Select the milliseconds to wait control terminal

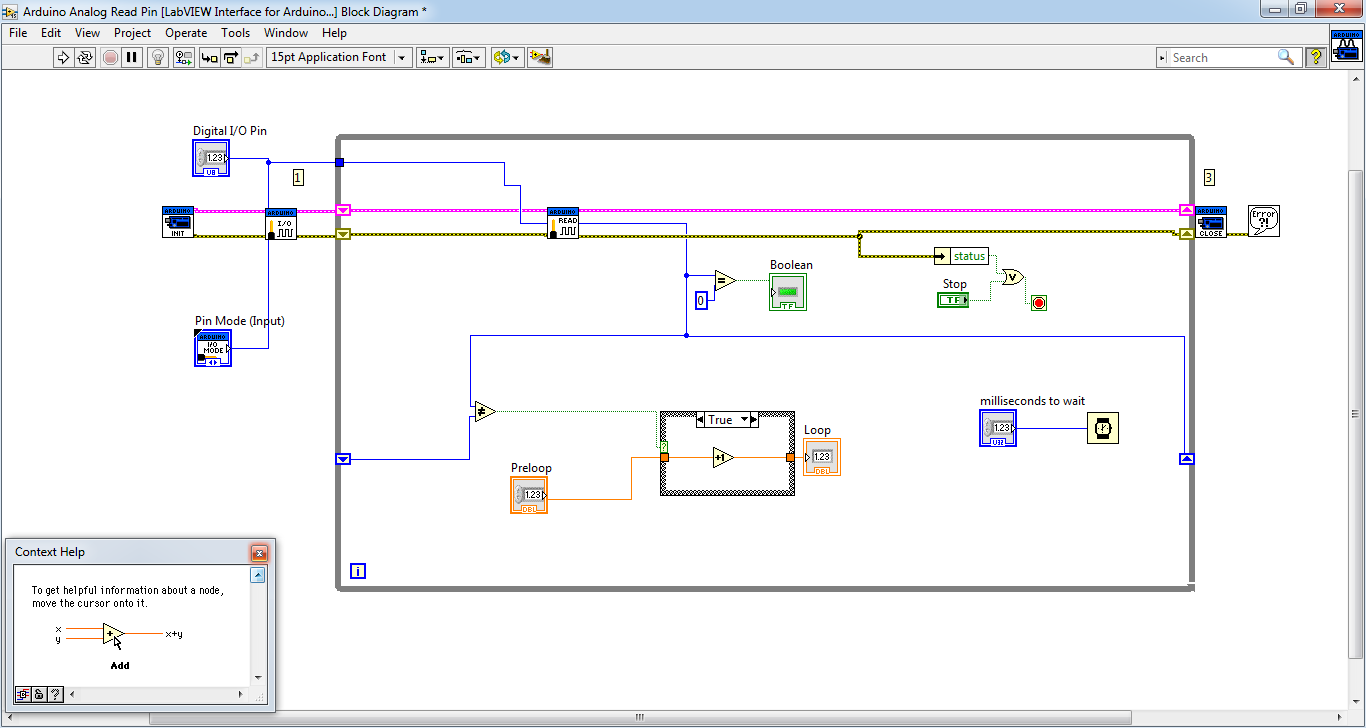(998, 428)
